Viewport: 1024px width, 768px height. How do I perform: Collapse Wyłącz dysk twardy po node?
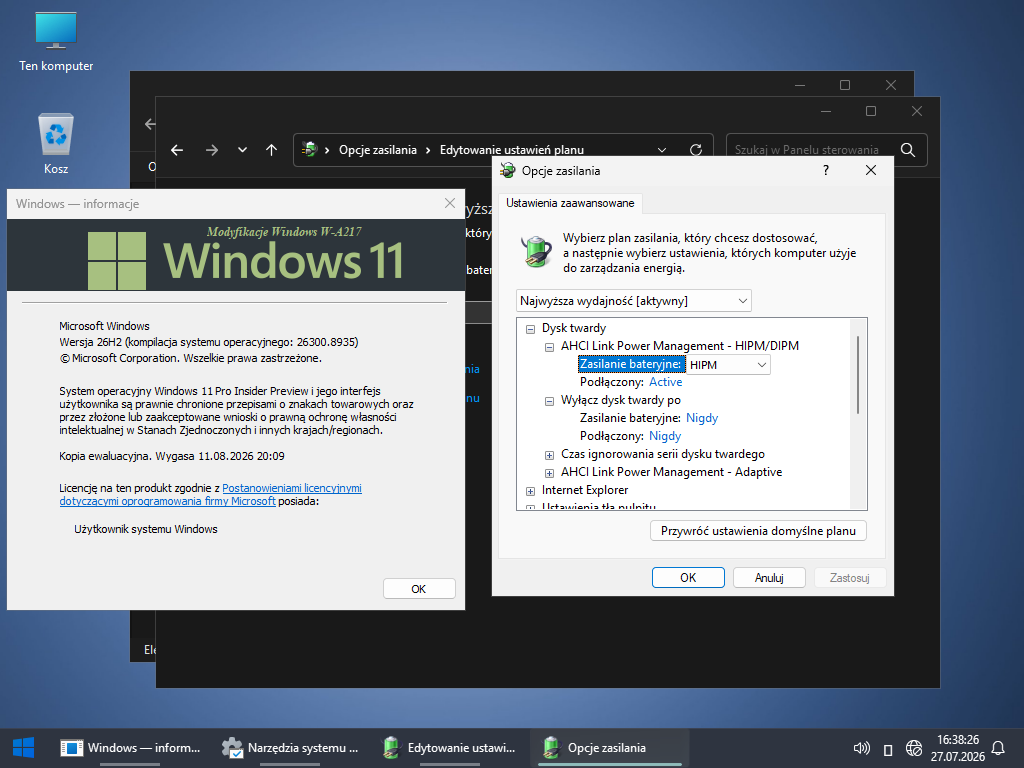tap(549, 402)
